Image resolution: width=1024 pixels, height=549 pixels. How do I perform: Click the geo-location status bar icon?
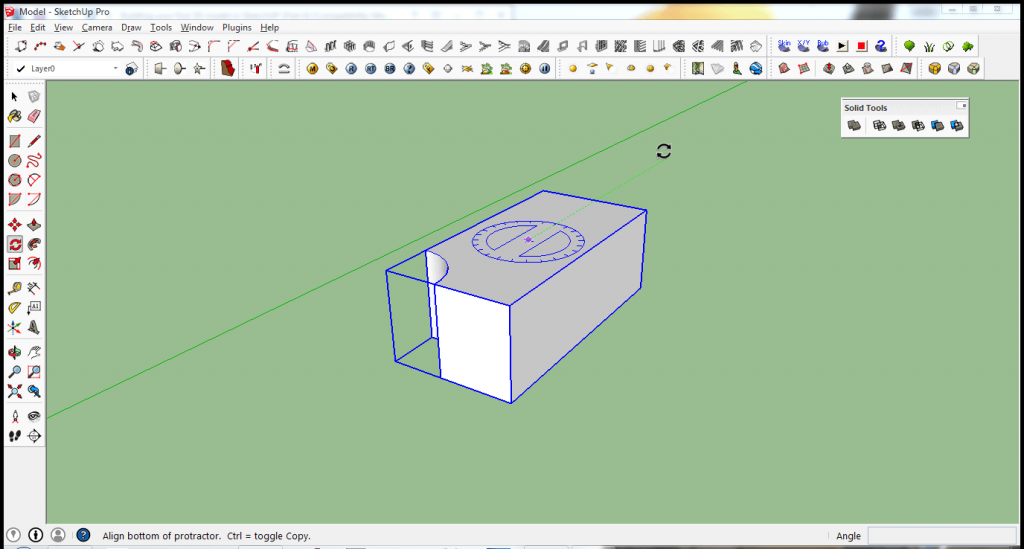[13, 535]
